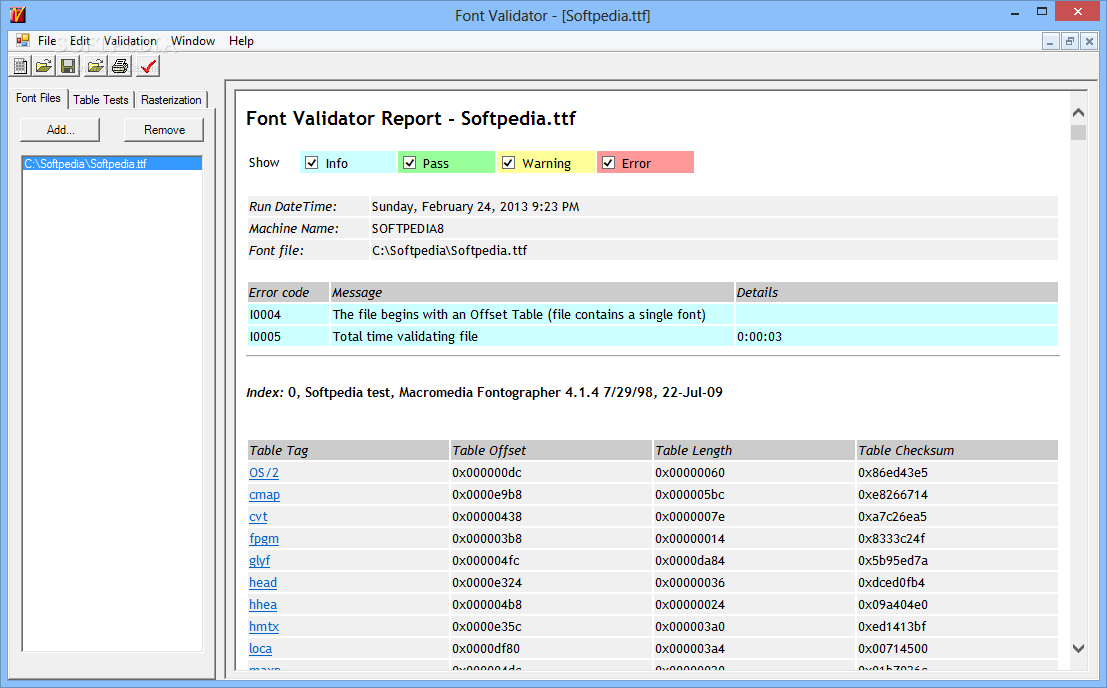
Task: Uncheck the Warning filter checkbox
Action: coord(508,163)
